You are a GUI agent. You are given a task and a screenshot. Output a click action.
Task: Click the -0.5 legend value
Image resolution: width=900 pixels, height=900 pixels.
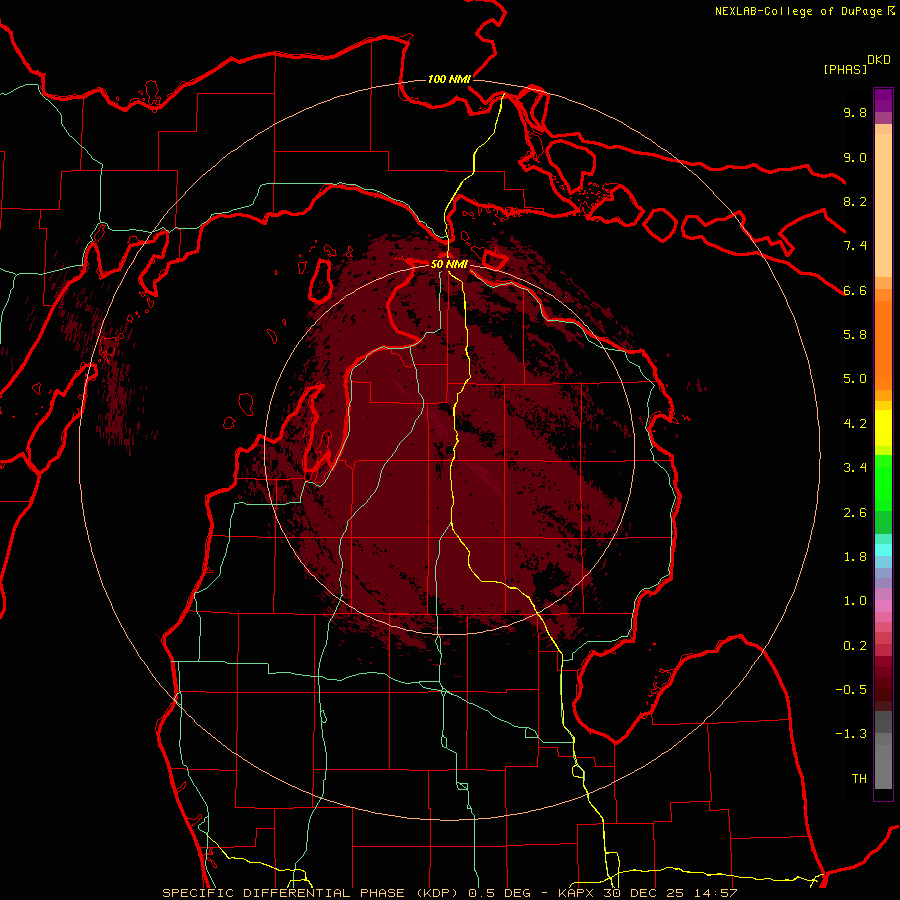pyautogui.click(x=851, y=690)
